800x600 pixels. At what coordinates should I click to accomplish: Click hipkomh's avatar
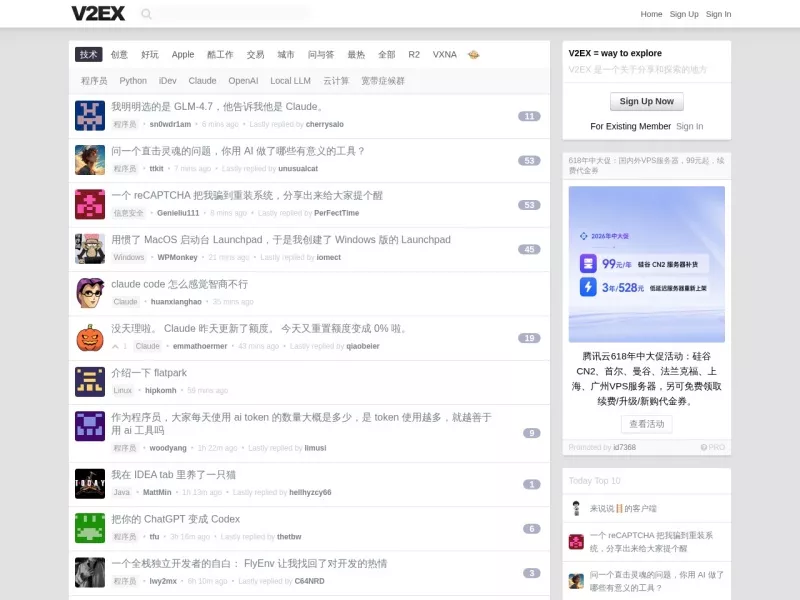tap(90, 382)
